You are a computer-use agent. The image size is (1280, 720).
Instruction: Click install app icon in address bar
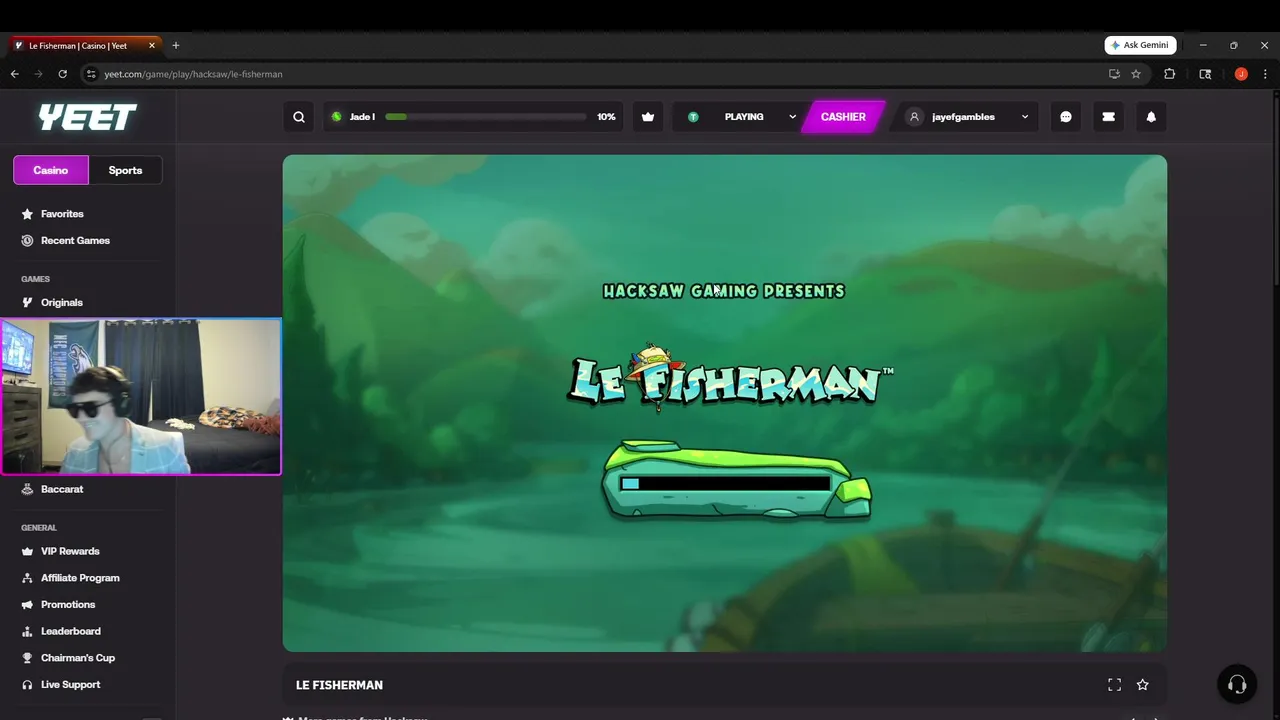click(x=1114, y=74)
